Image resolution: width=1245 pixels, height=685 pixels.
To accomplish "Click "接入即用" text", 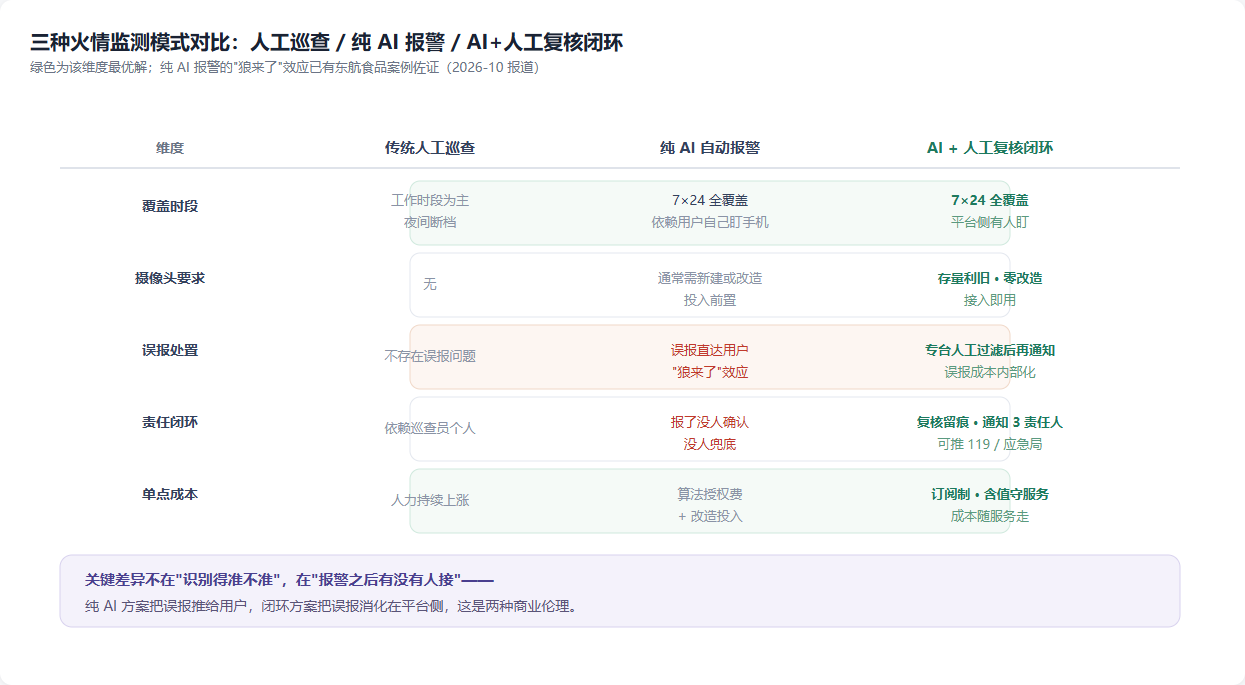I will point(990,300).
